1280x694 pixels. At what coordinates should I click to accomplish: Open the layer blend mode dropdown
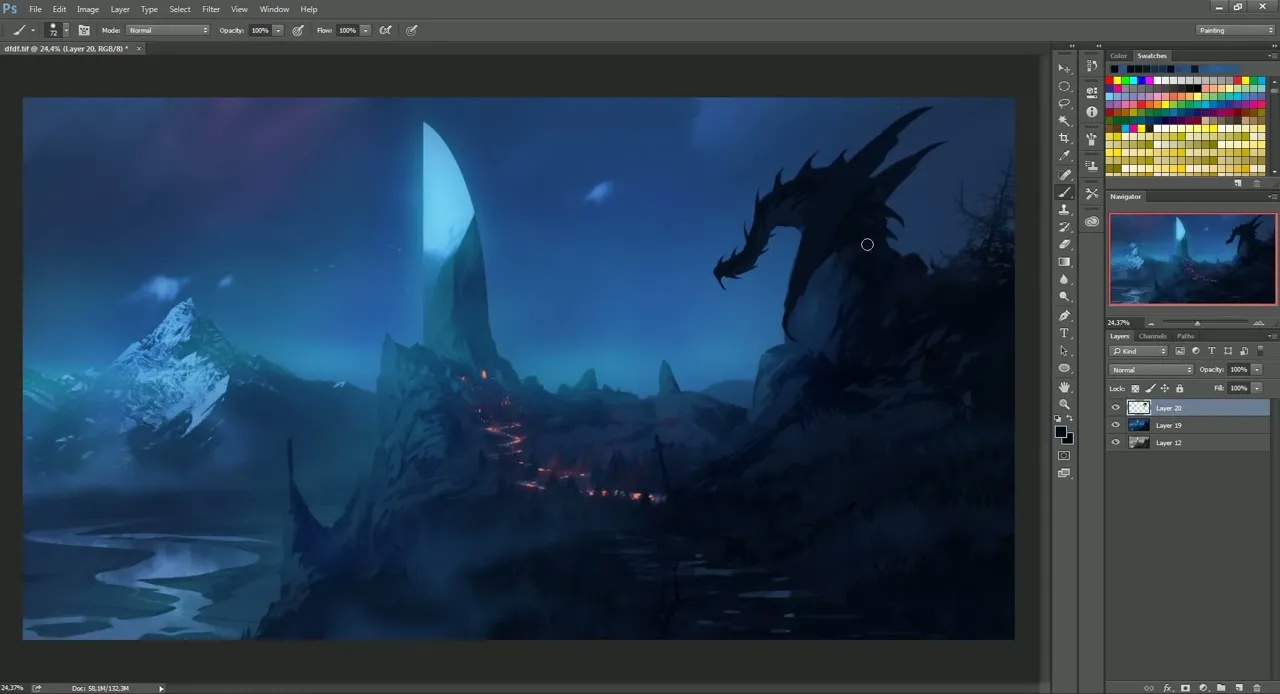point(1151,370)
